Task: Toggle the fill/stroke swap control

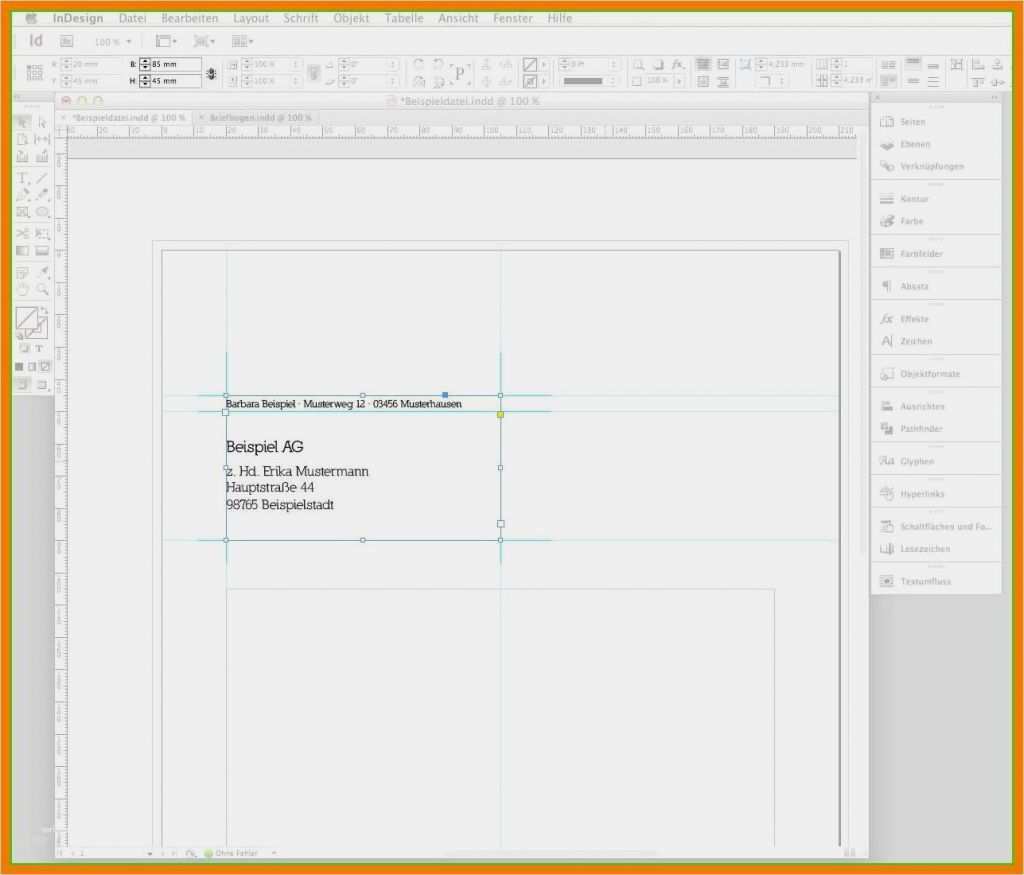Action: click(x=44, y=310)
